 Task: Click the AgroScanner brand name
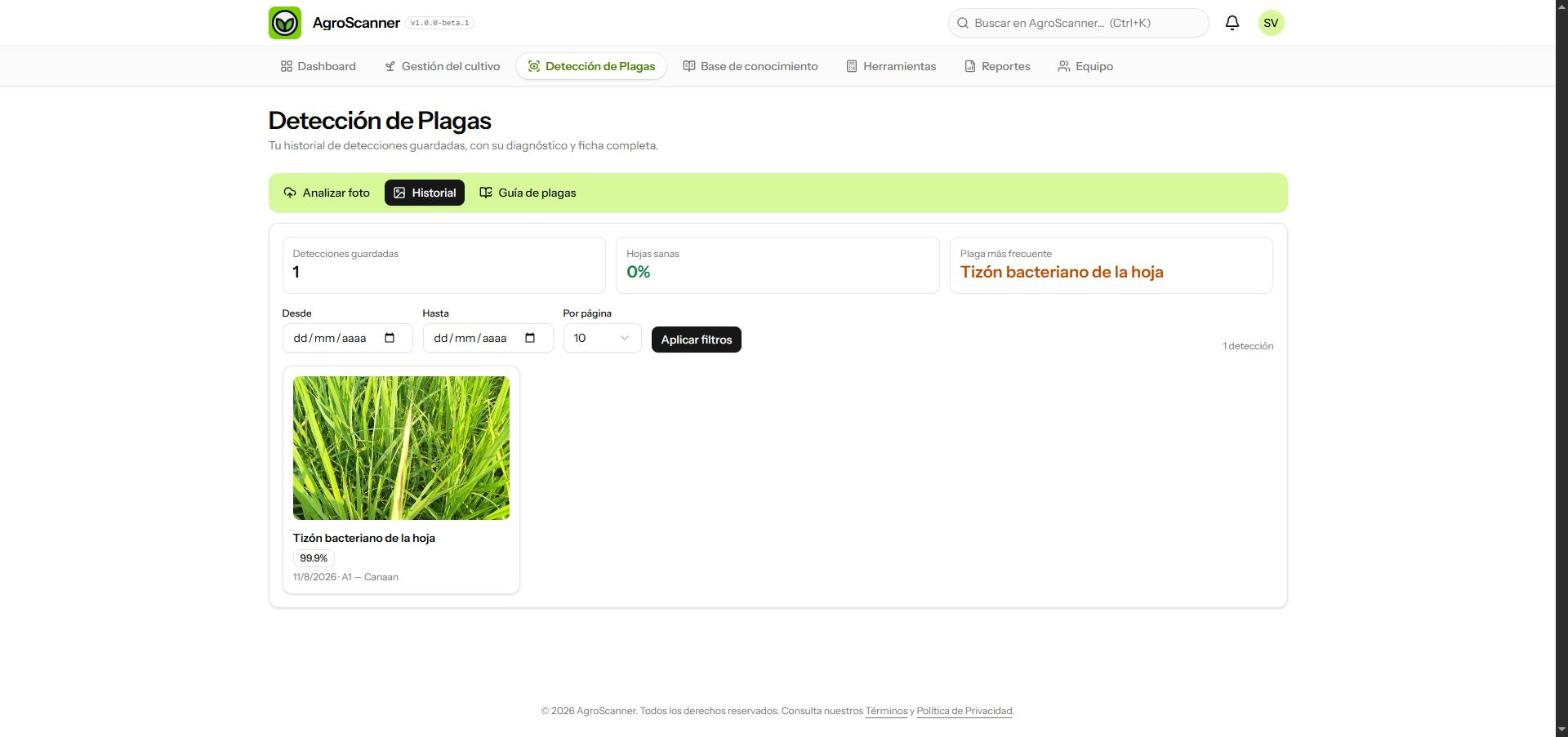click(x=356, y=23)
